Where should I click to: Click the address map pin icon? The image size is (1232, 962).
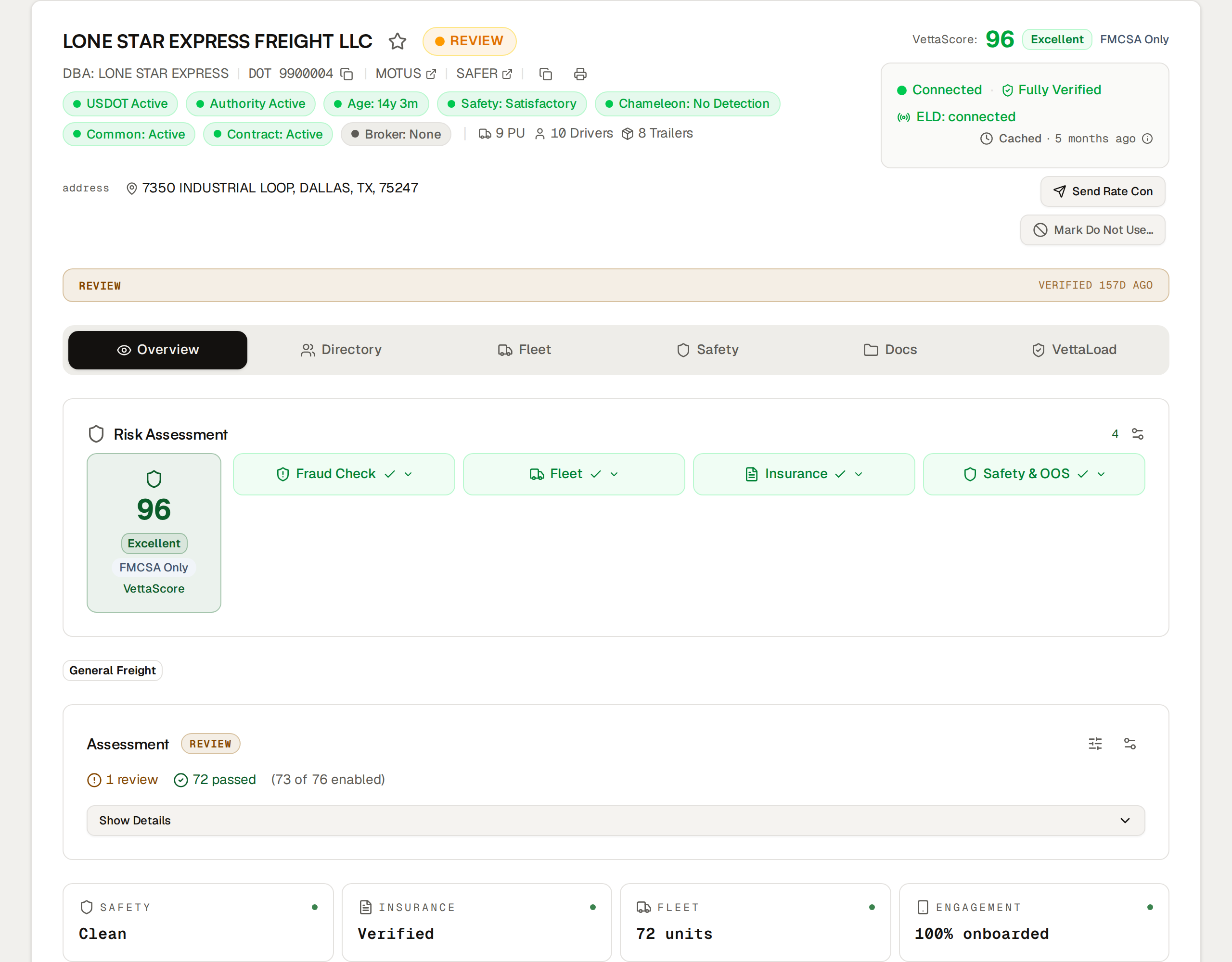[x=131, y=189]
